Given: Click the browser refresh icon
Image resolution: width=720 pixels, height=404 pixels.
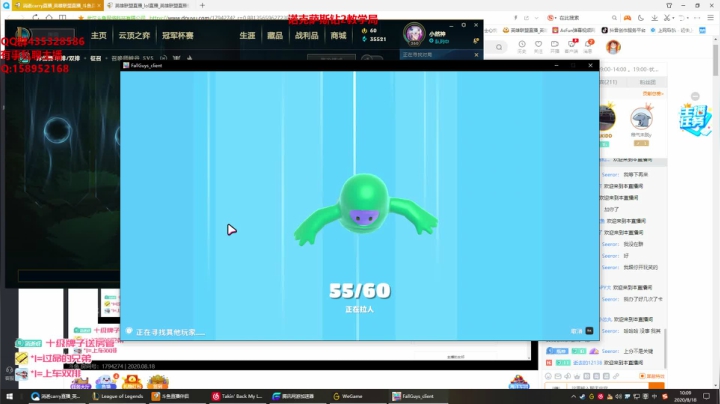Looking at the screenshot, I should [35, 17].
